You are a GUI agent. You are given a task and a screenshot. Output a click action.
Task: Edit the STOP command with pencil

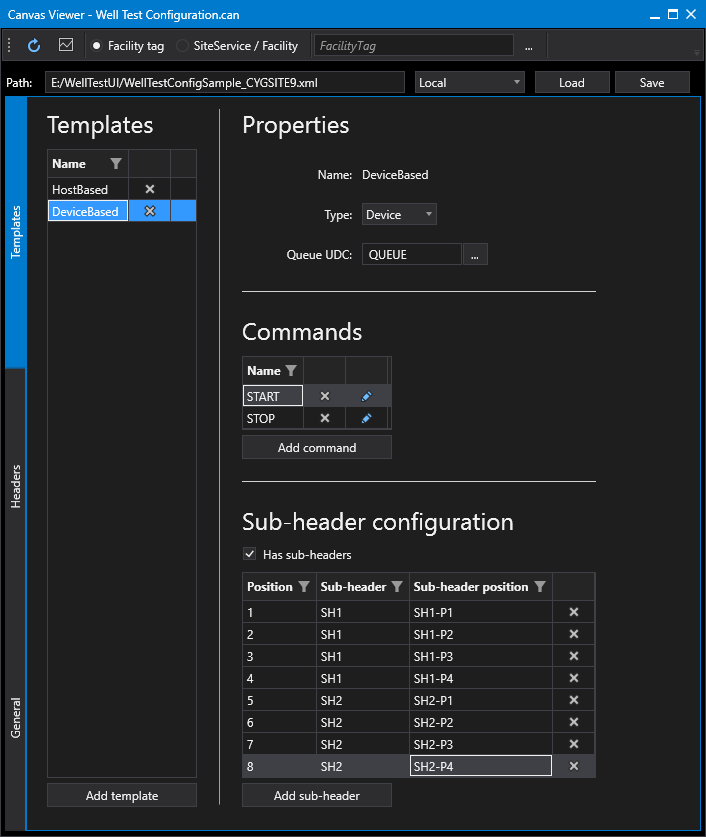[x=367, y=418]
